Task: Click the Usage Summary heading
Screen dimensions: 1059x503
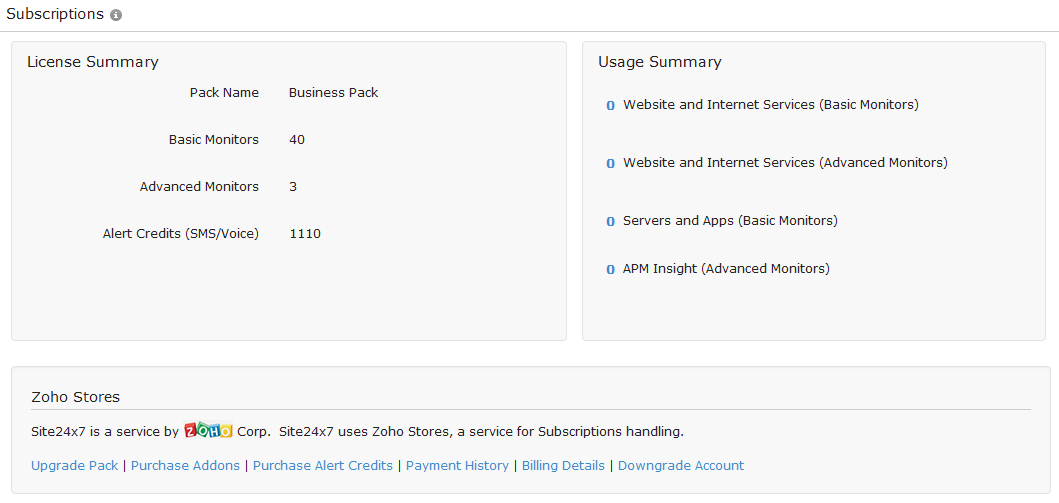Action: (660, 62)
